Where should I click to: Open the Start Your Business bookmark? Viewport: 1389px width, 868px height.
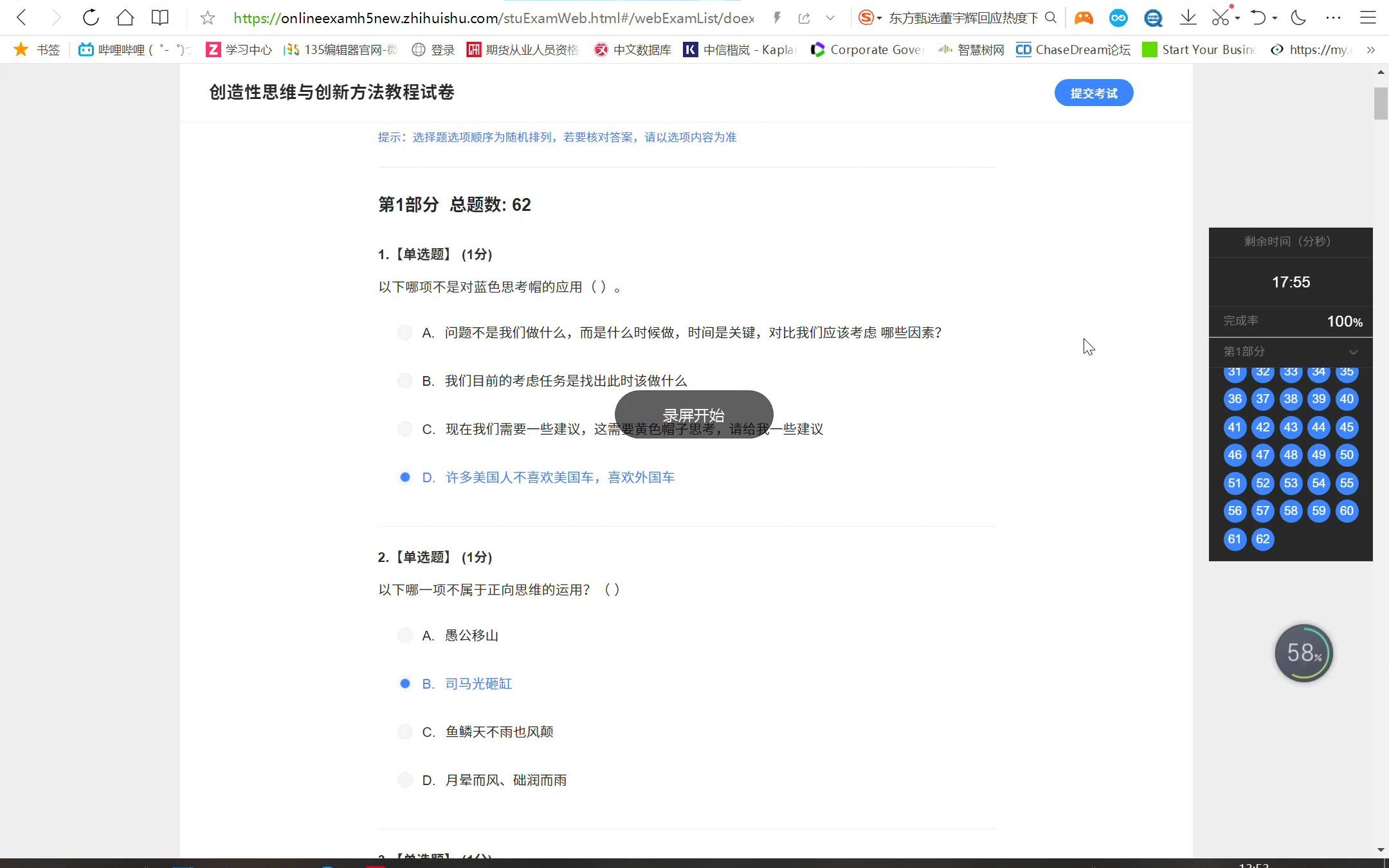(x=1199, y=50)
